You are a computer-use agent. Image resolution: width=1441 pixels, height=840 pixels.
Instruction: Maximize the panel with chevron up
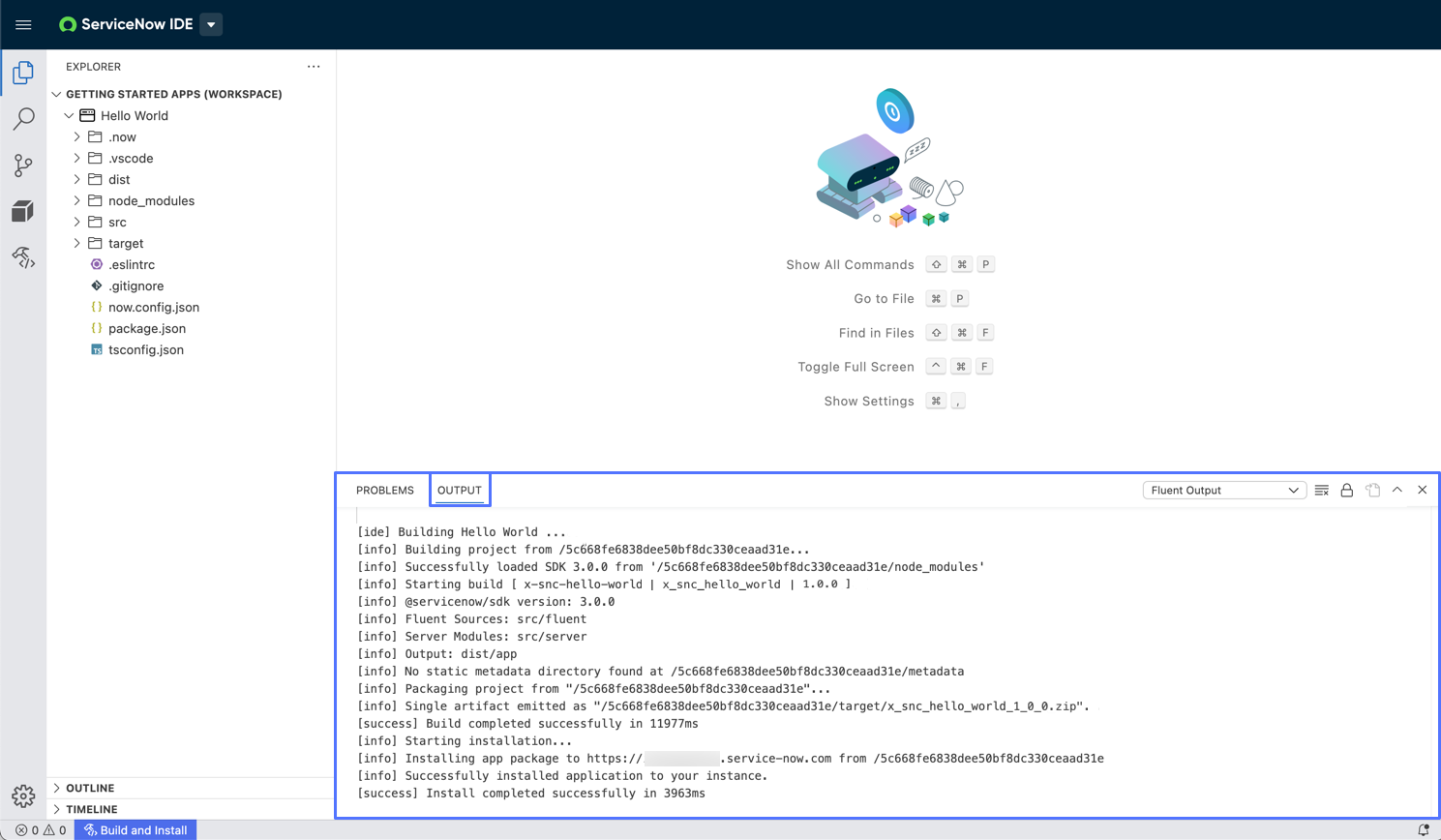click(1397, 490)
